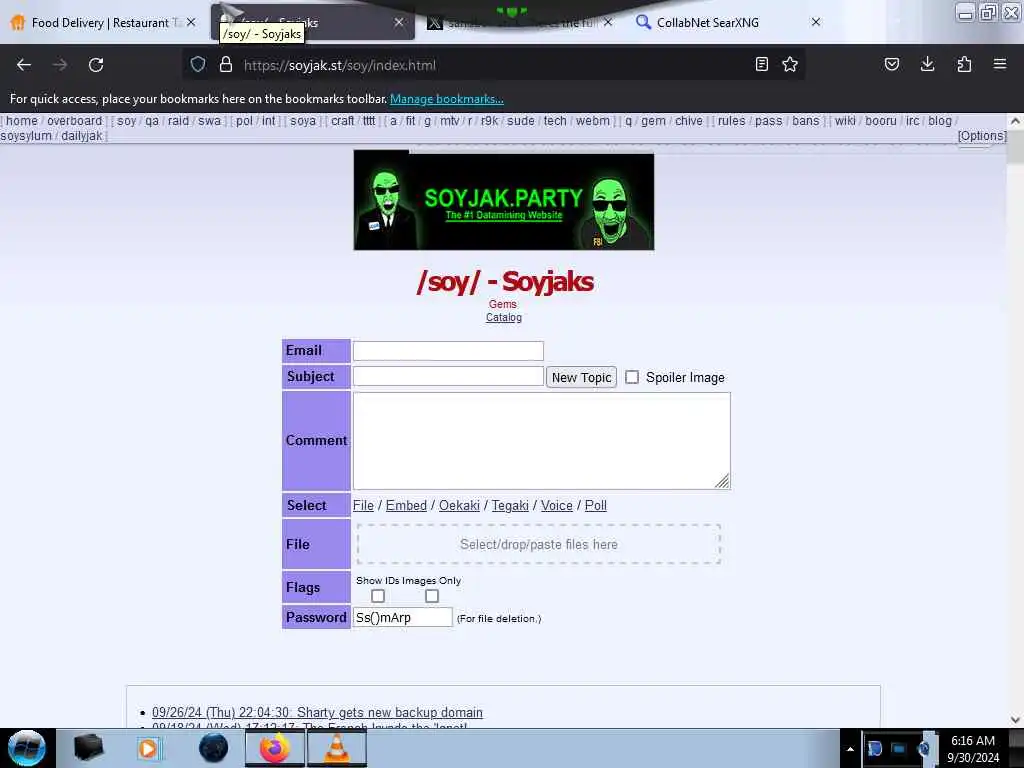Open the wiki link

845,121
